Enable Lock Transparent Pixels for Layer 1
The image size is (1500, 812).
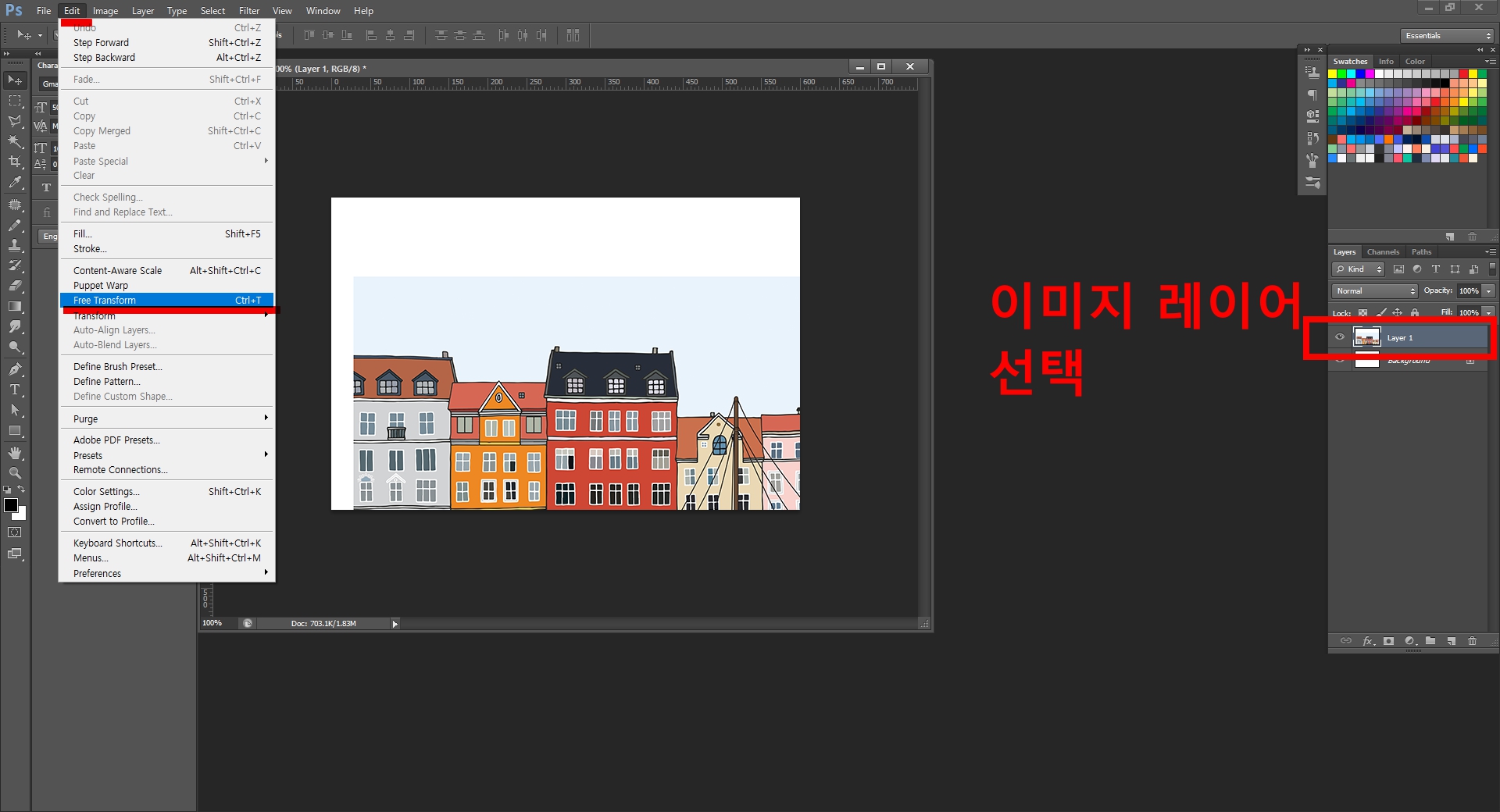tap(1362, 312)
